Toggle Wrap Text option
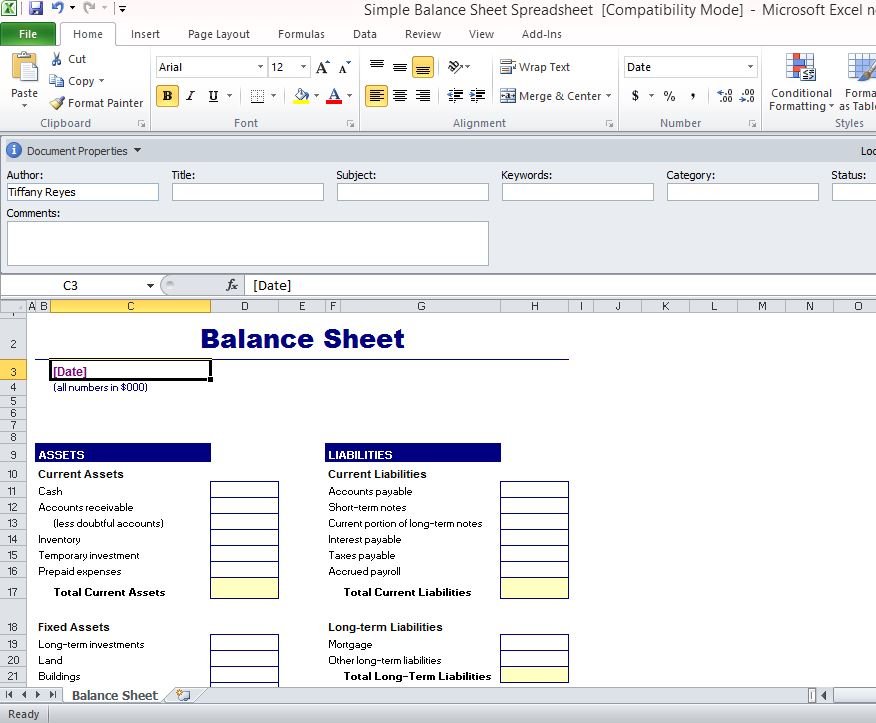876x723 pixels. (535, 67)
